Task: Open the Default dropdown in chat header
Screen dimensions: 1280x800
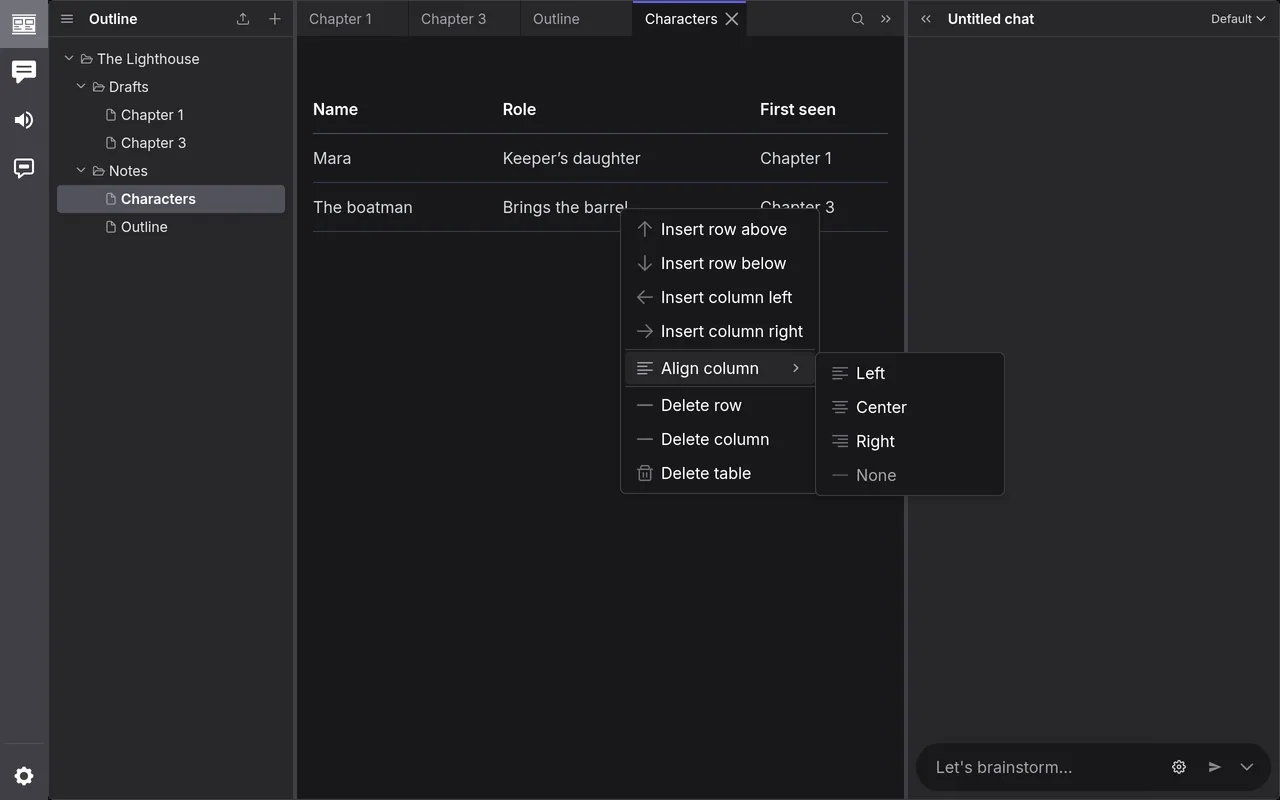Action: click(1238, 19)
